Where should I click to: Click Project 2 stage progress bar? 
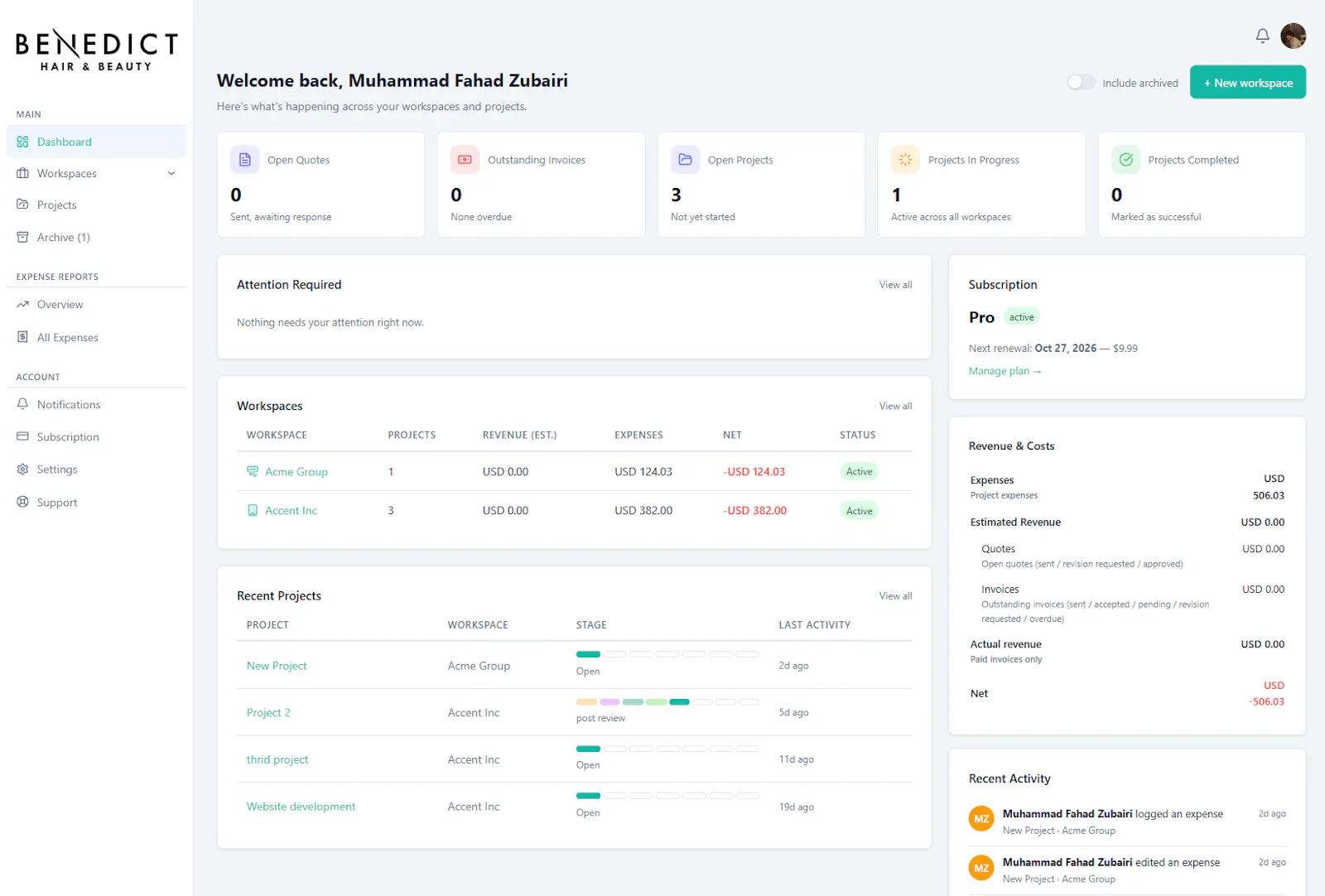(x=667, y=702)
